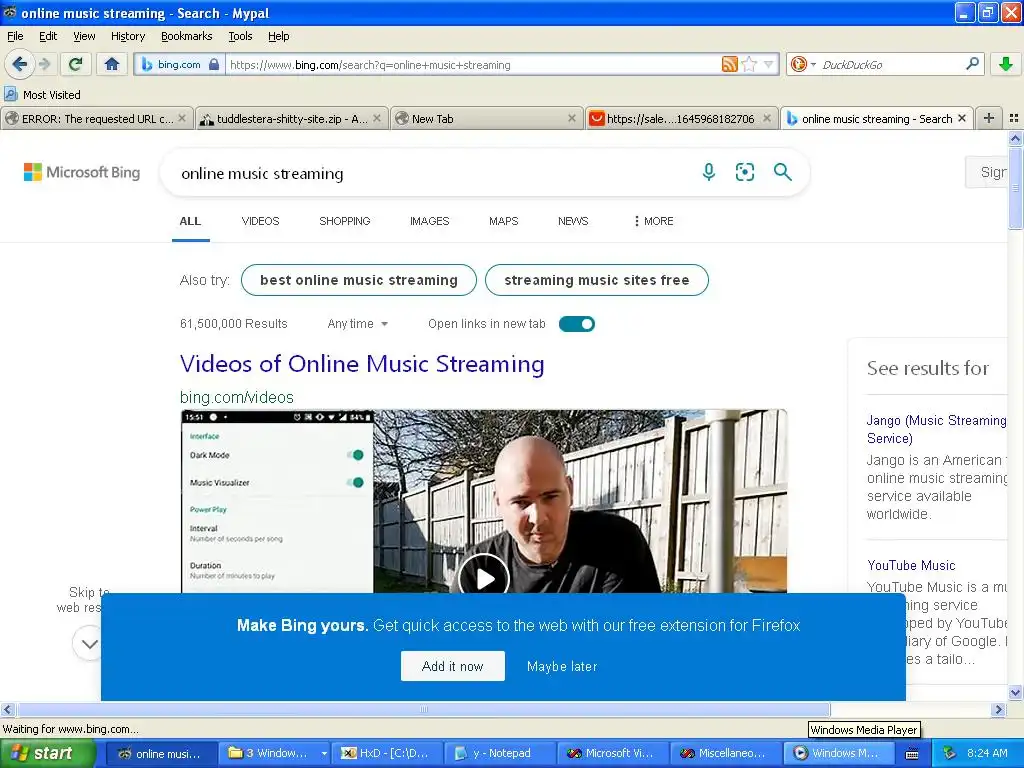Click the on-screen keyboard tray icon
The width and height of the screenshot is (1024, 768).
(912, 754)
